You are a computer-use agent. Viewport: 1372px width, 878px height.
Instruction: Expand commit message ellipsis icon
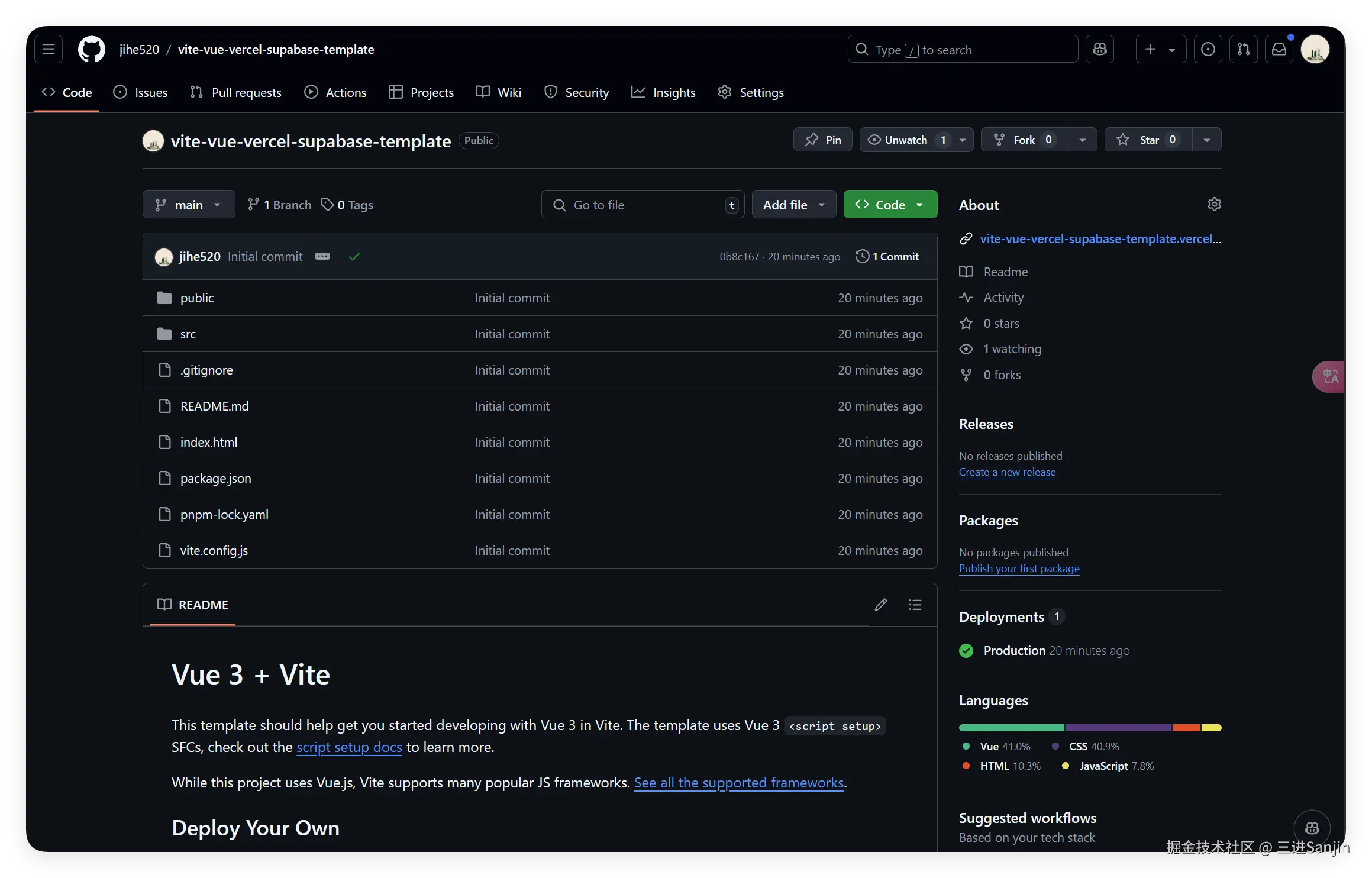pyautogui.click(x=322, y=256)
